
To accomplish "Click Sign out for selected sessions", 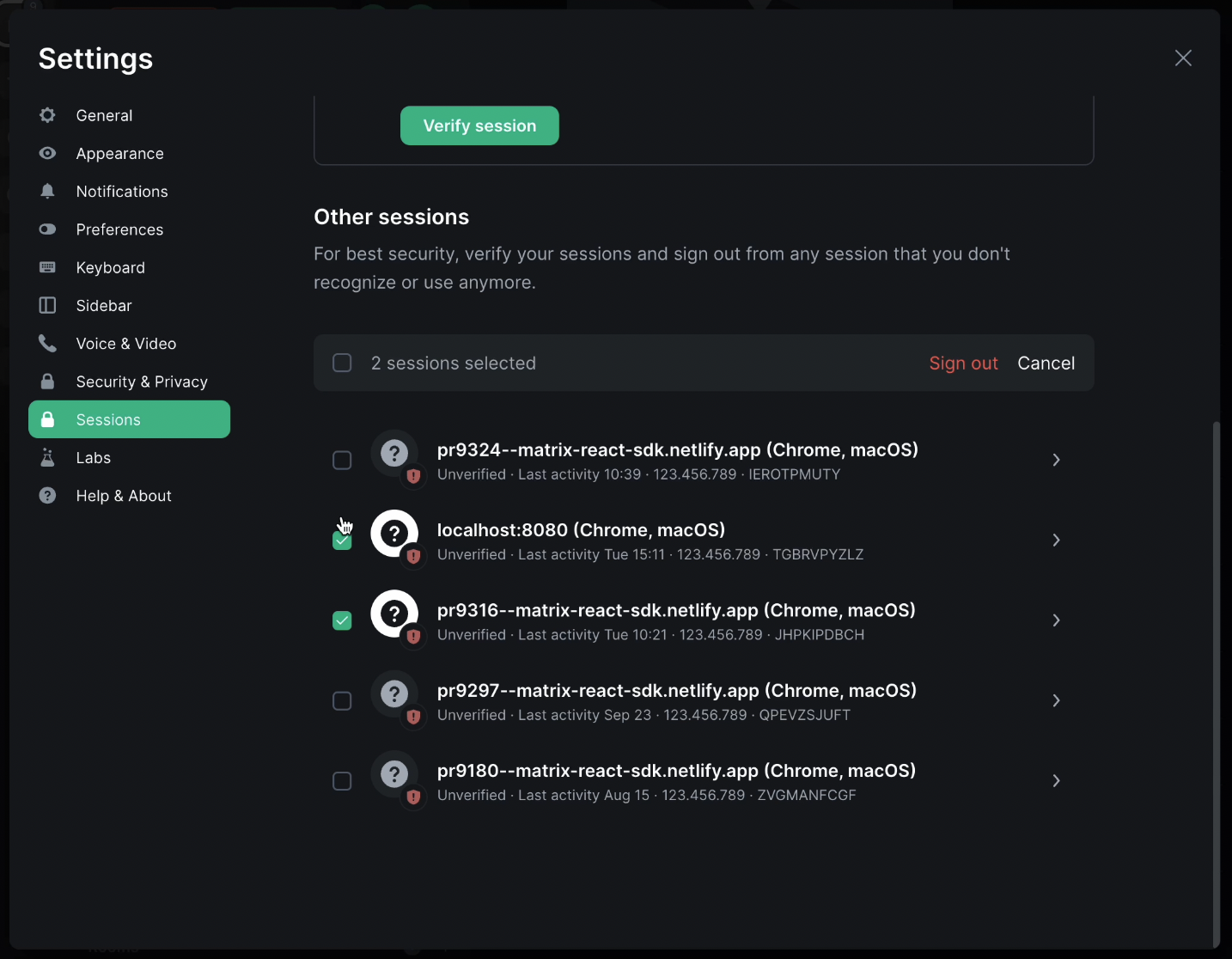I will point(963,363).
